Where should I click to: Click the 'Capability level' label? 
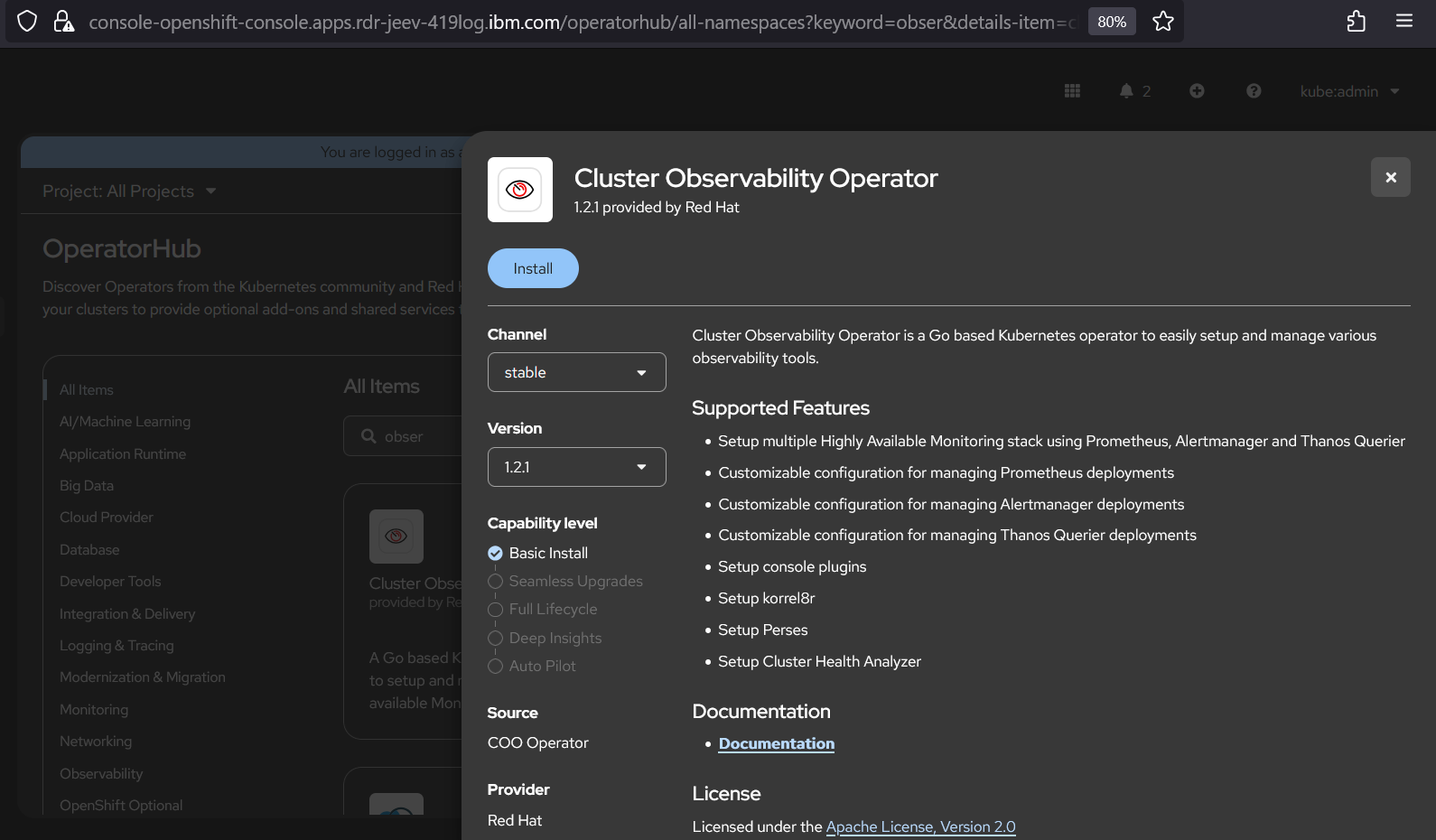click(543, 524)
